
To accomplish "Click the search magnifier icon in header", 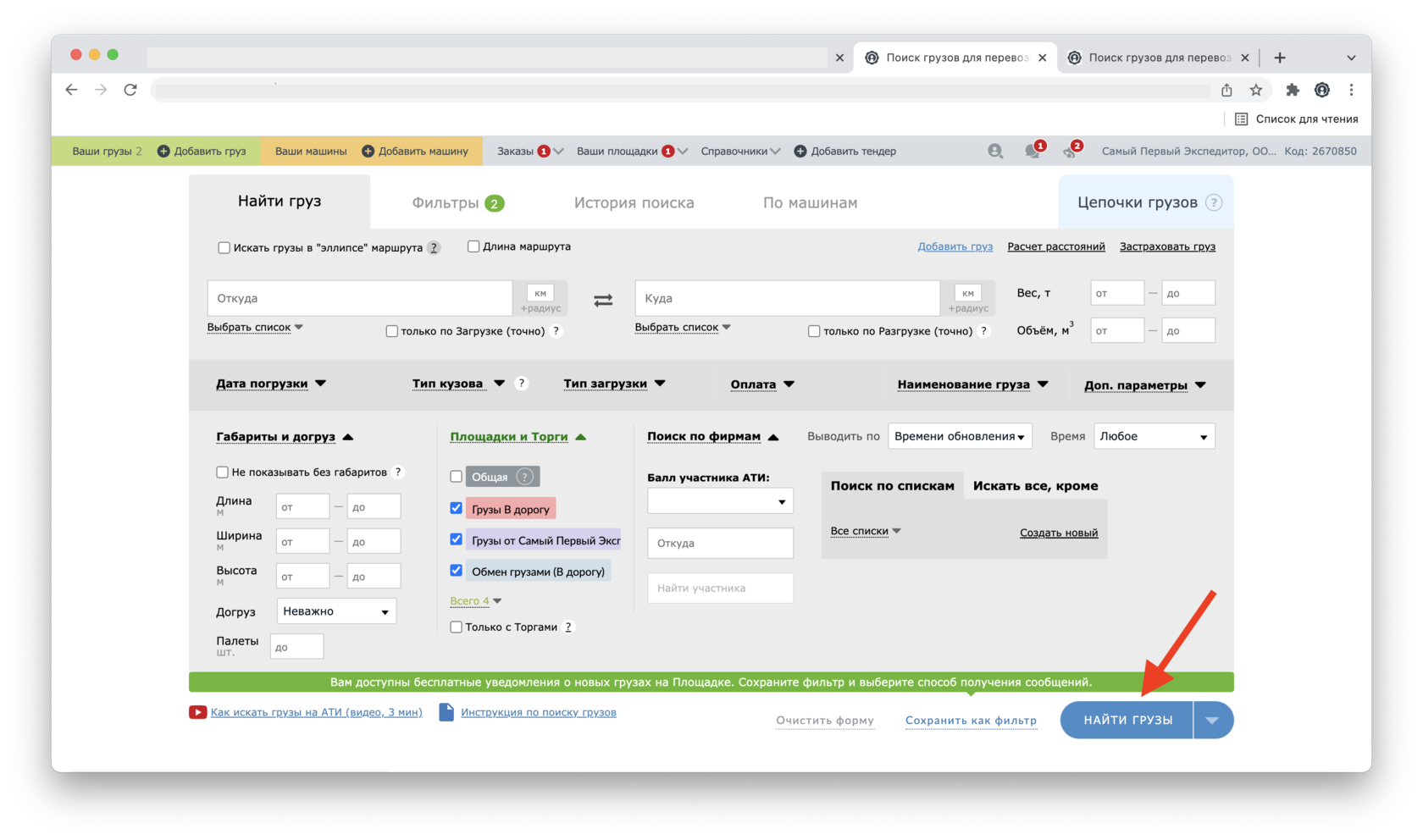I will click(x=995, y=151).
